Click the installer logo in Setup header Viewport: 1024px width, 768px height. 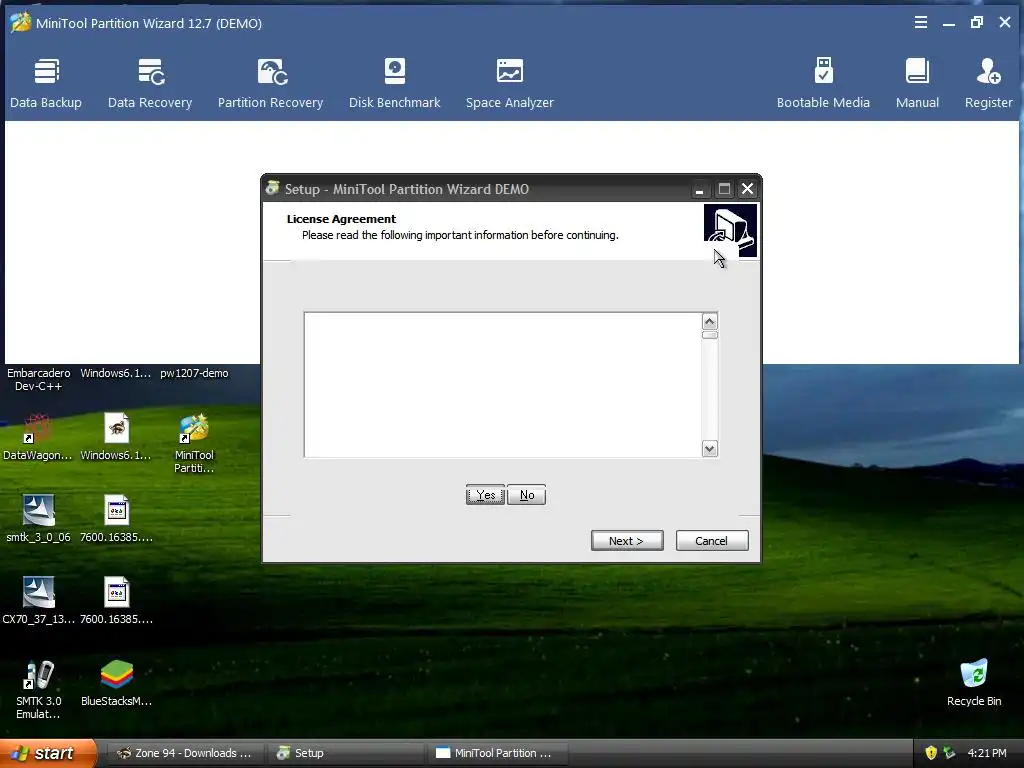730,231
